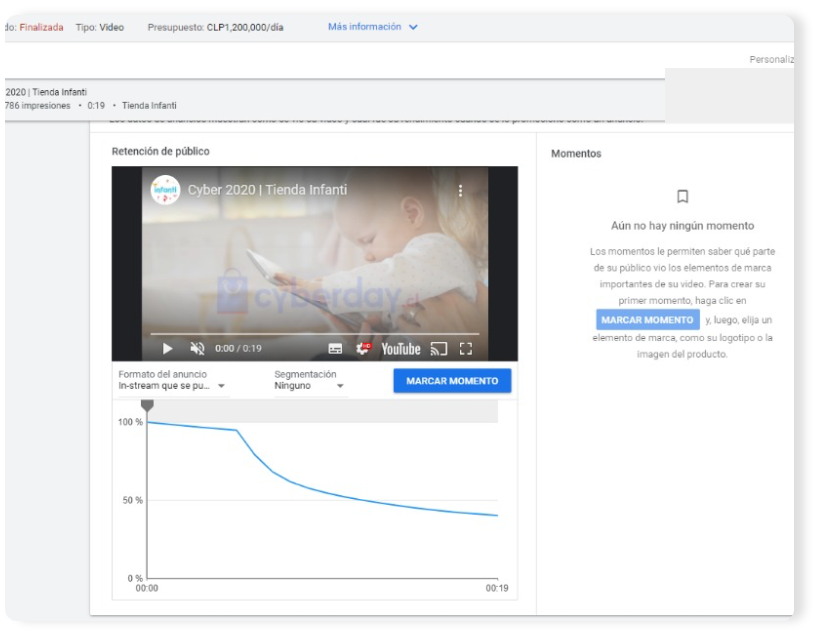
Task: Click the Infanti channel avatar
Action: point(166,190)
